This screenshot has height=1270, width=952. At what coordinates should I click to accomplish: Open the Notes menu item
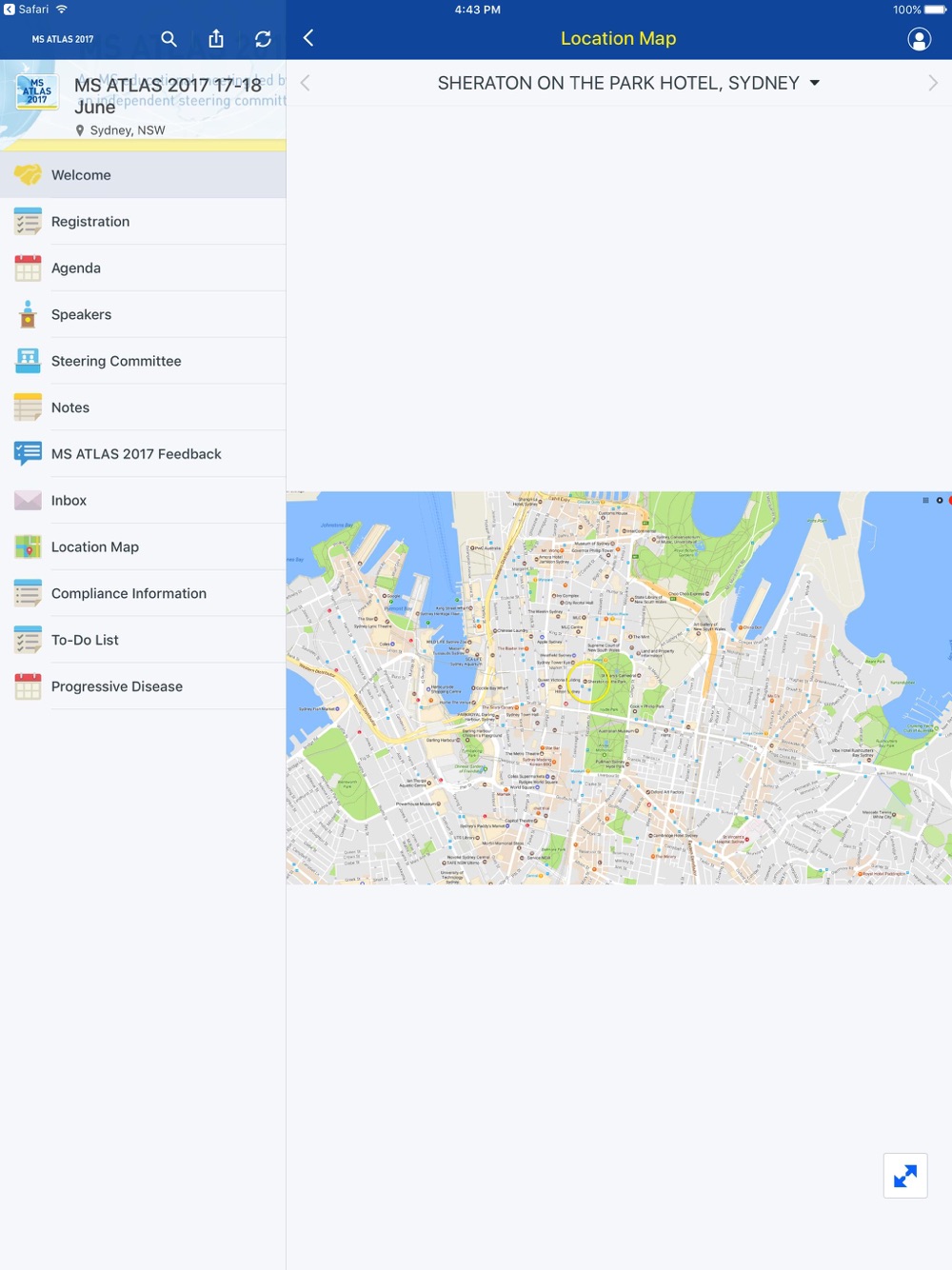click(143, 407)
